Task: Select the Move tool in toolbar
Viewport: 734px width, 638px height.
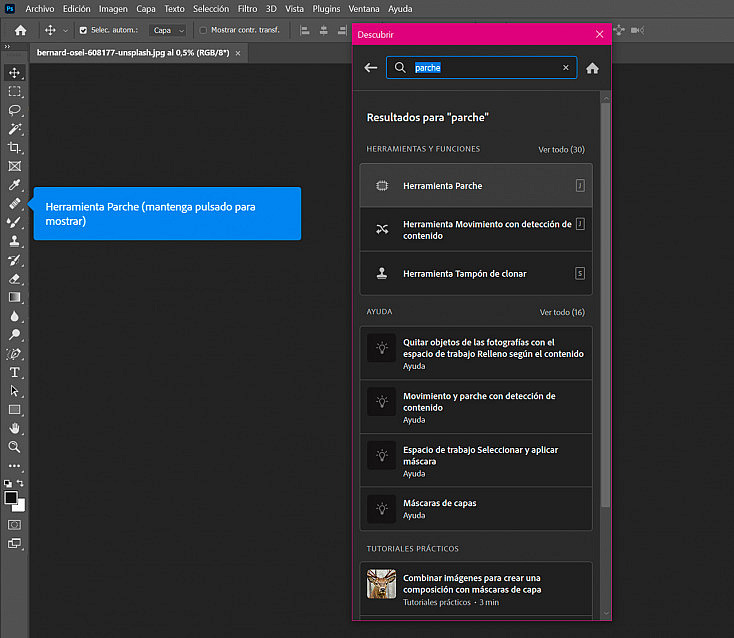Action: click(15, 73)
